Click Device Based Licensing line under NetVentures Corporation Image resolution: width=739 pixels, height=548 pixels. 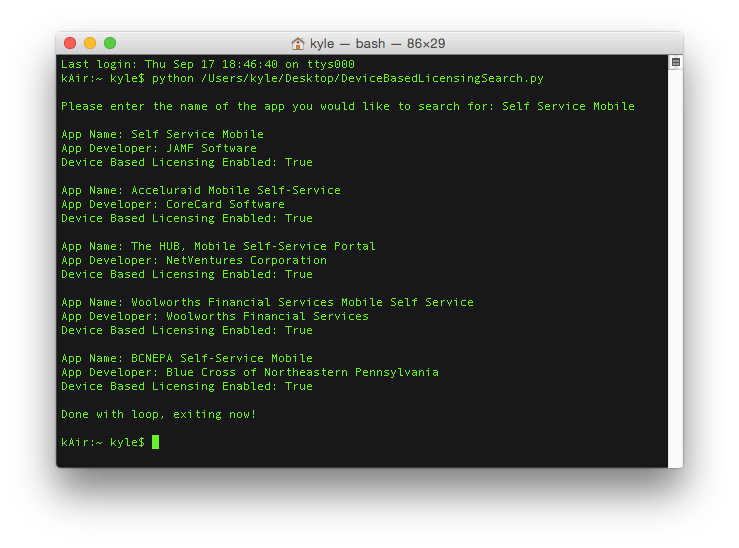(x=187, y=275)
